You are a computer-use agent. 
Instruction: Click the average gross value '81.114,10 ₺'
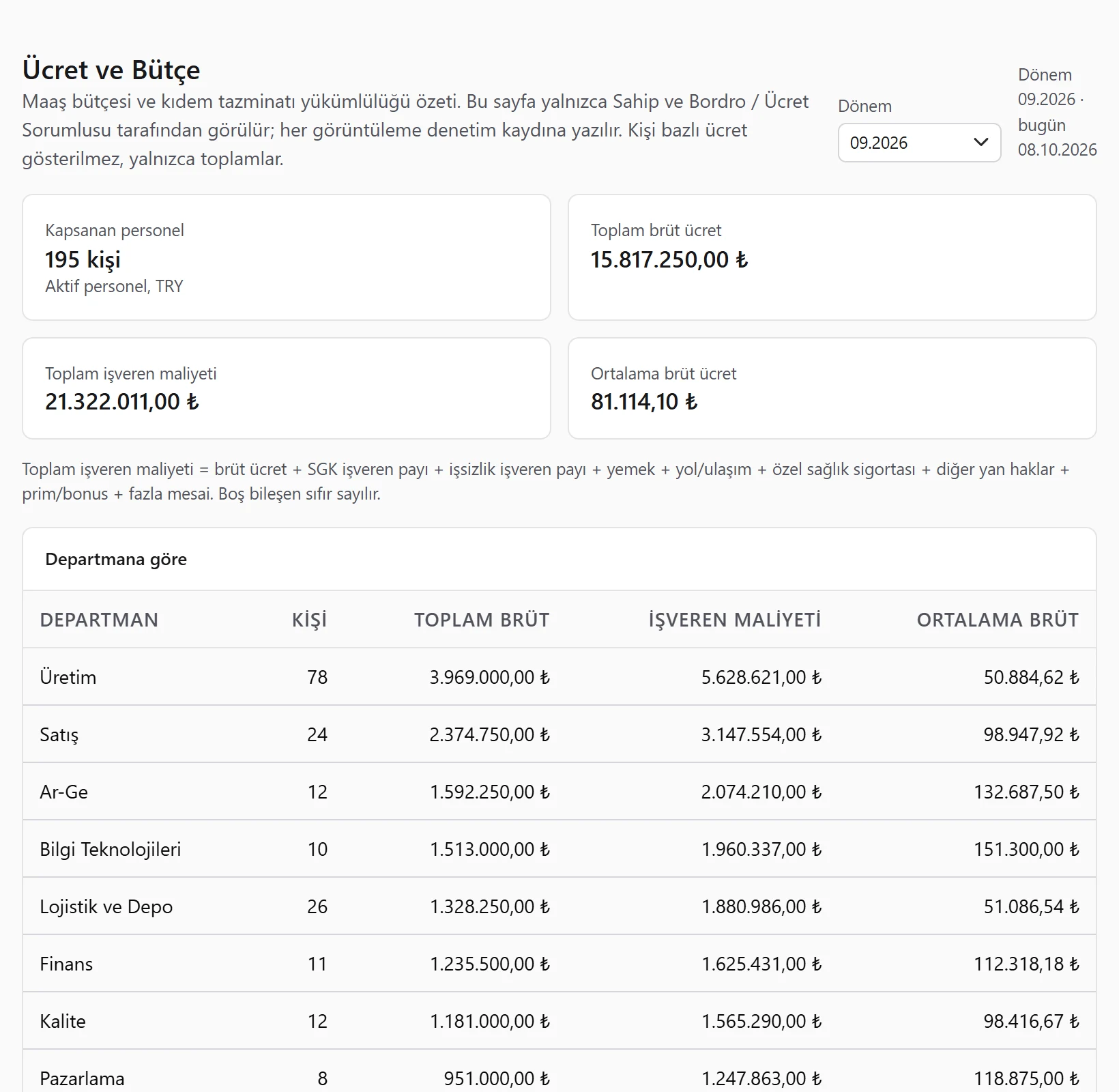644,402
